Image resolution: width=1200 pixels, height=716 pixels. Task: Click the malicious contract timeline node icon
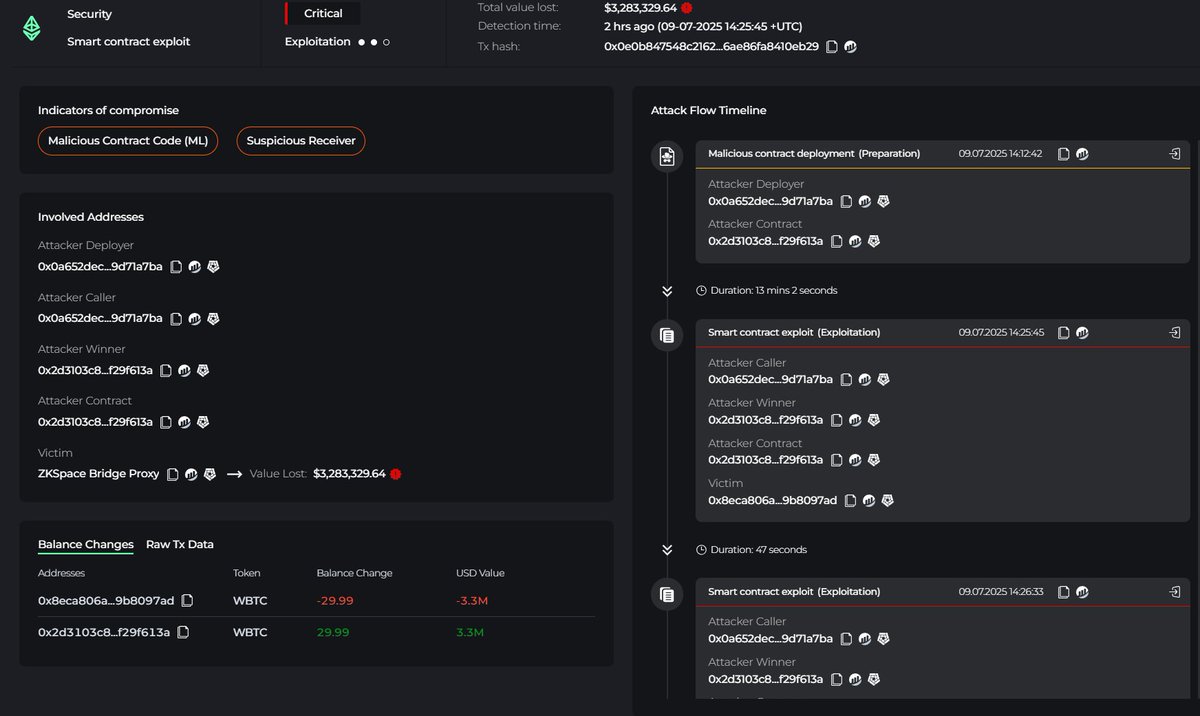(x=667, y=156)
